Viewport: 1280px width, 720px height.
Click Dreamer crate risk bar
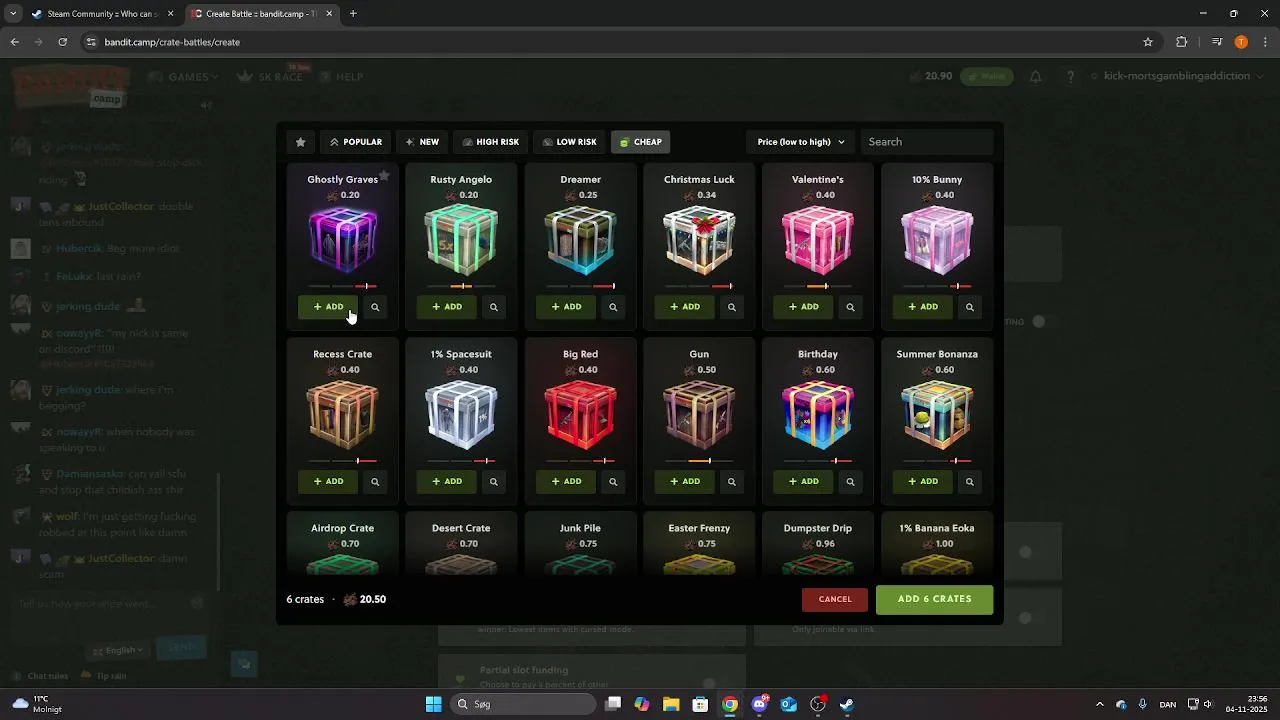(580, 286)
